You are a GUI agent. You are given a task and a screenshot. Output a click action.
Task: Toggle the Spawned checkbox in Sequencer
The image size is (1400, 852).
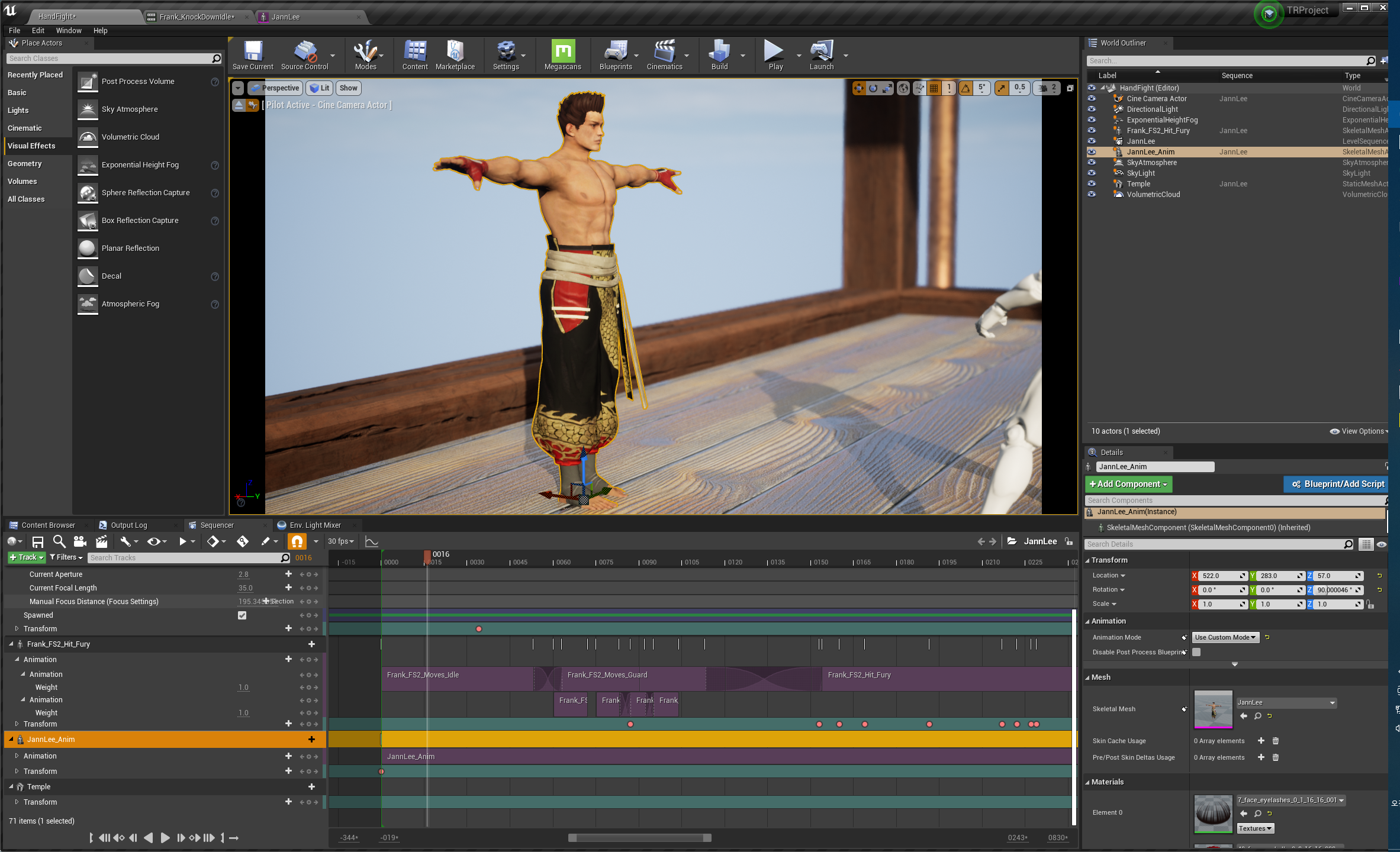tap(242, 615)
